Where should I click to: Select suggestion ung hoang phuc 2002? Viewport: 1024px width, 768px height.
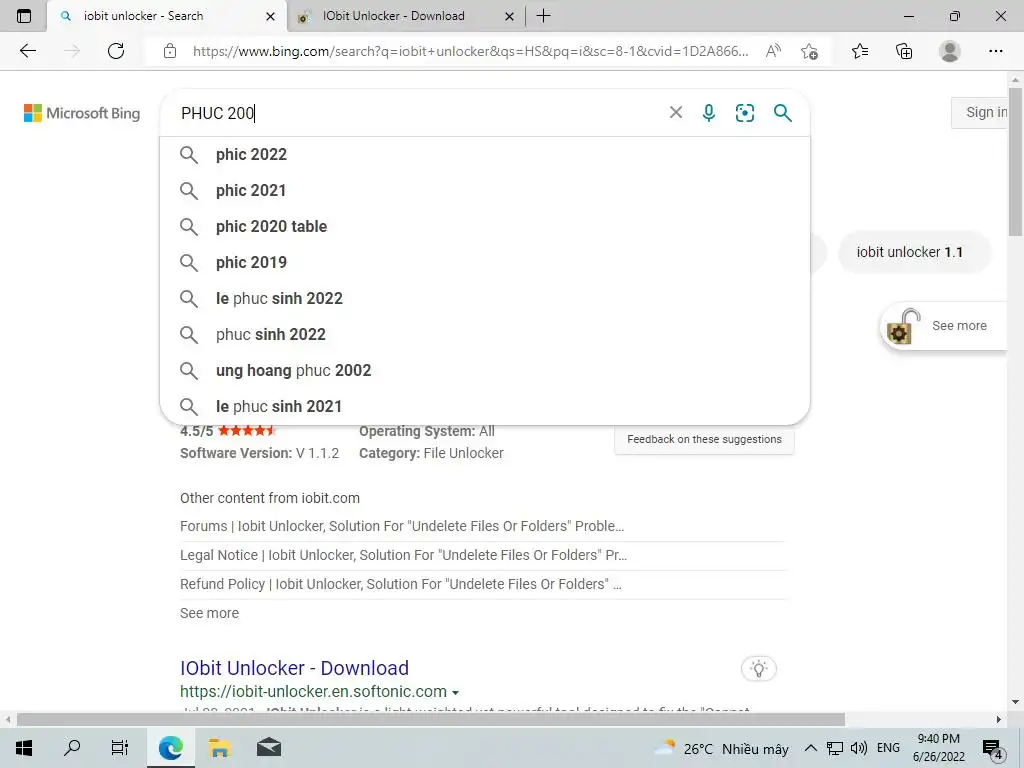(485, 370)
